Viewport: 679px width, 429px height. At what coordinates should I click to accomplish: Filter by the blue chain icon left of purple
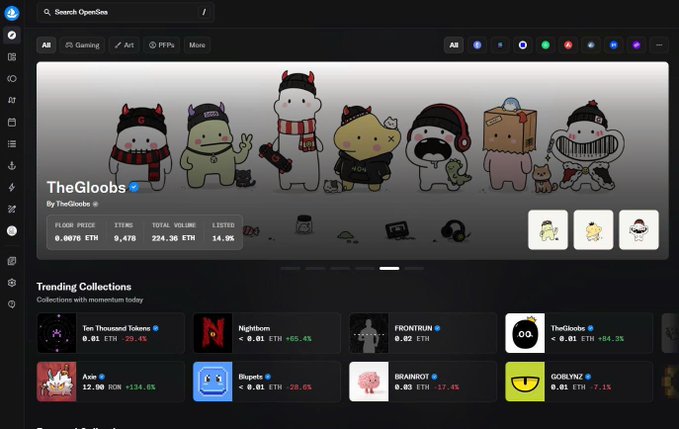click(614, 45)
